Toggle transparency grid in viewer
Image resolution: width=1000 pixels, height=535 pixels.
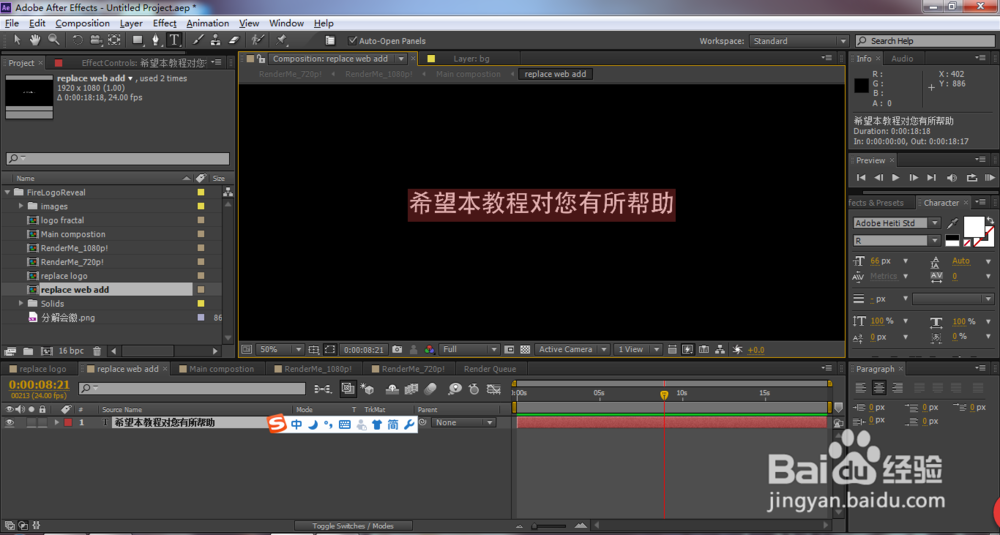point(525,349)
